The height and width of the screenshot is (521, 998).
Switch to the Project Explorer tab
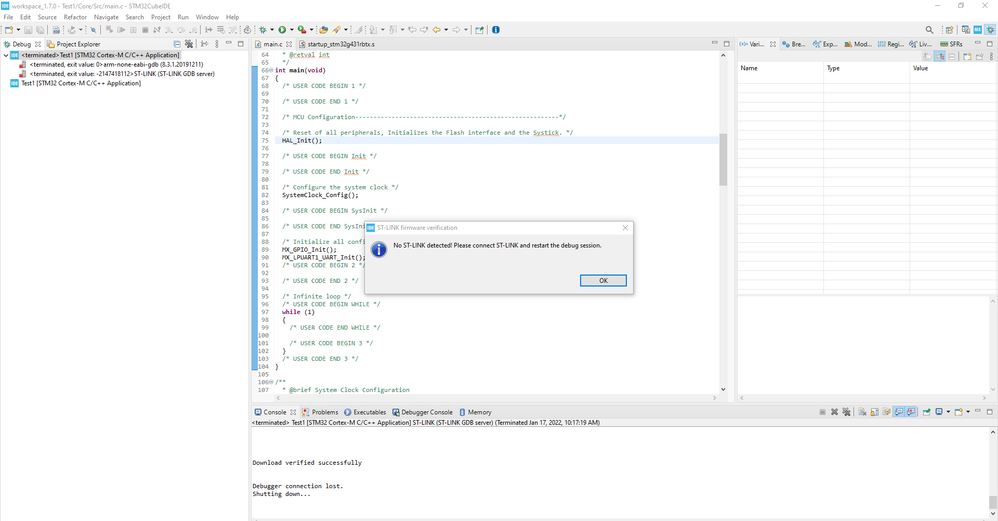click(73, 44)
